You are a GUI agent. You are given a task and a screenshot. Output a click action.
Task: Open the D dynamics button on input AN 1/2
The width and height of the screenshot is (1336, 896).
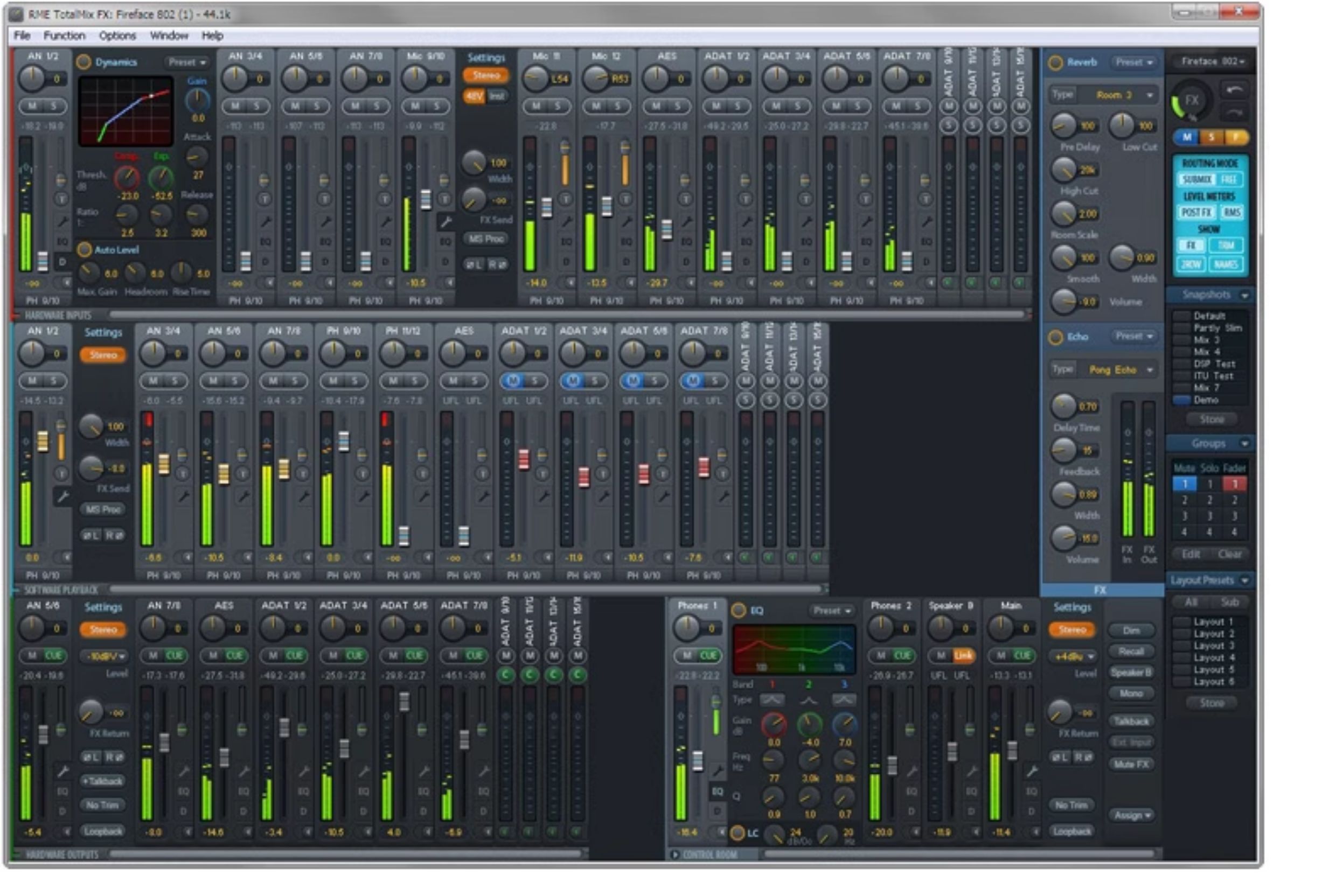(62, 262)
